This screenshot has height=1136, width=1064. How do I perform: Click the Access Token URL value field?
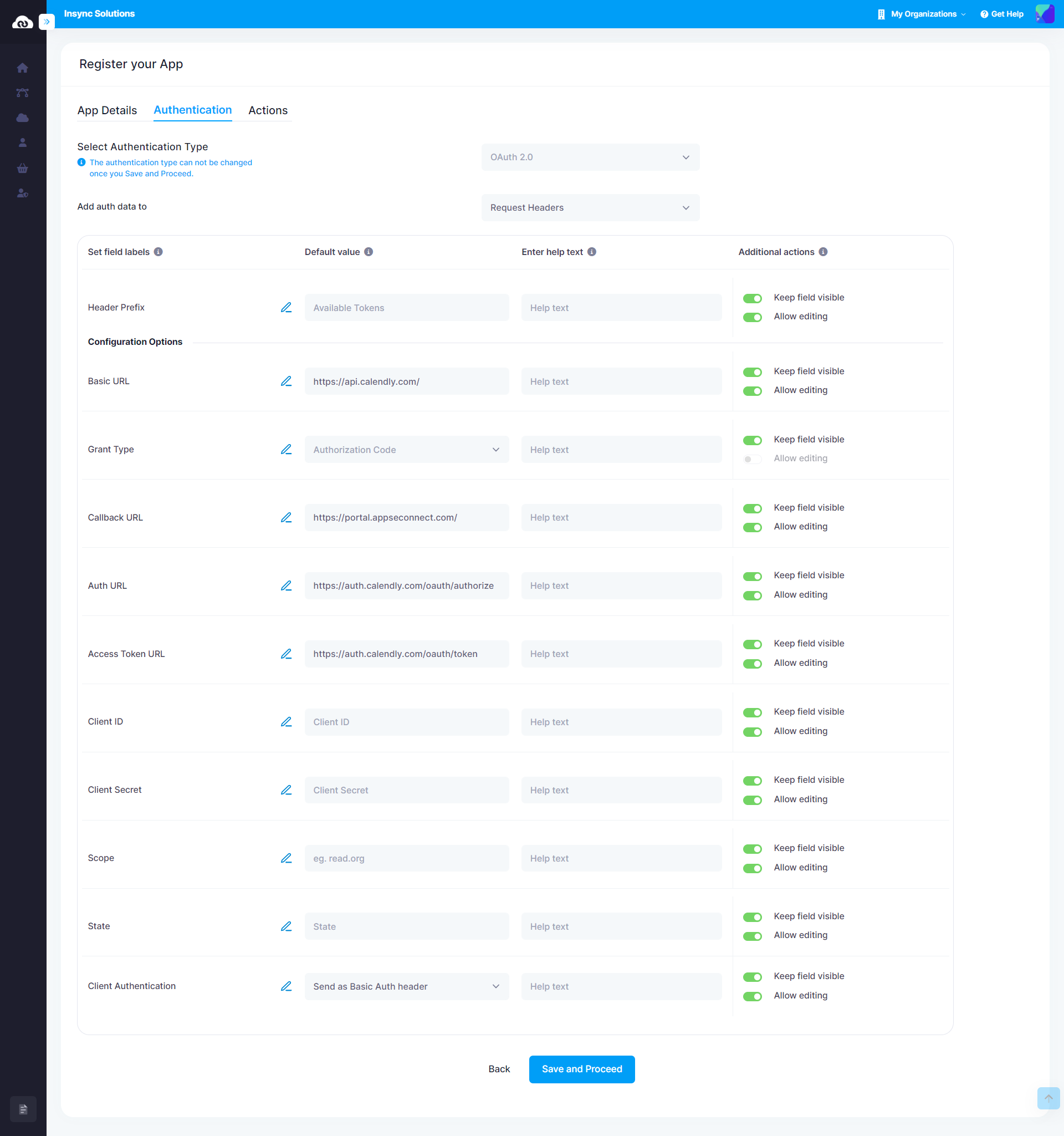407,654
